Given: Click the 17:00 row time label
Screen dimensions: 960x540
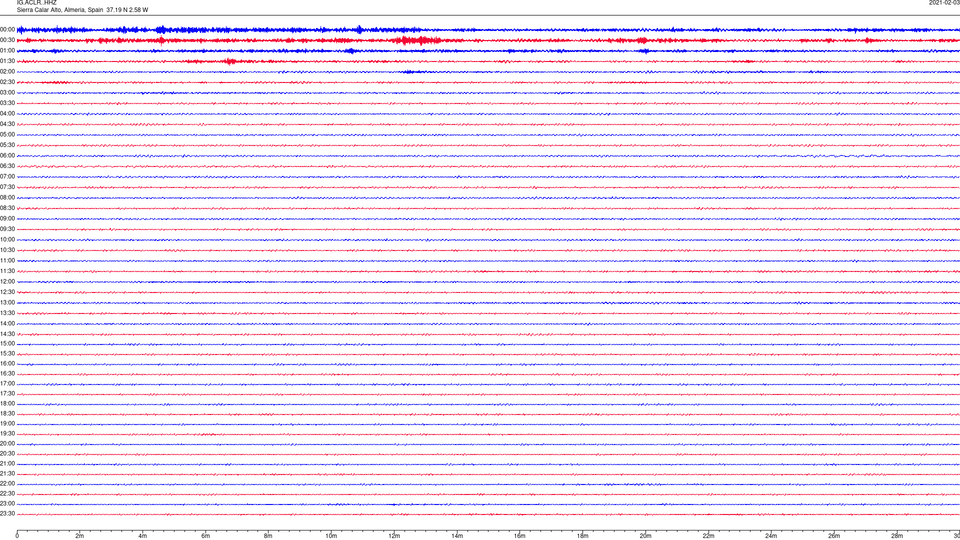Looking at the screenshot, I should pyautogui.click(x=7, y=384).
